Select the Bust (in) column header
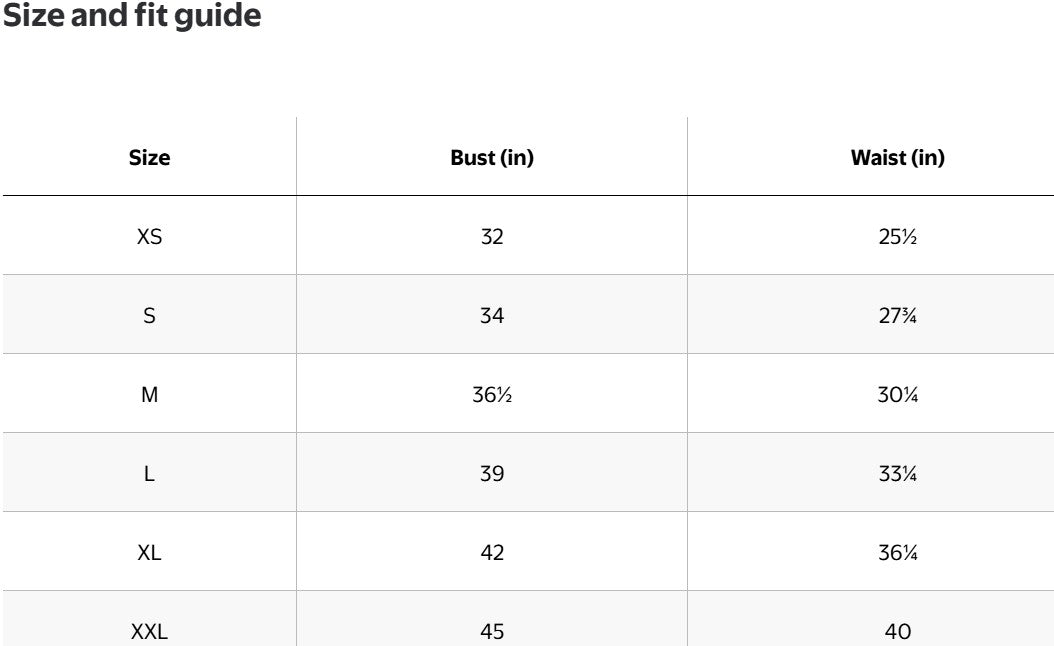The image size is (1054, 646). [x=492, y=158]
